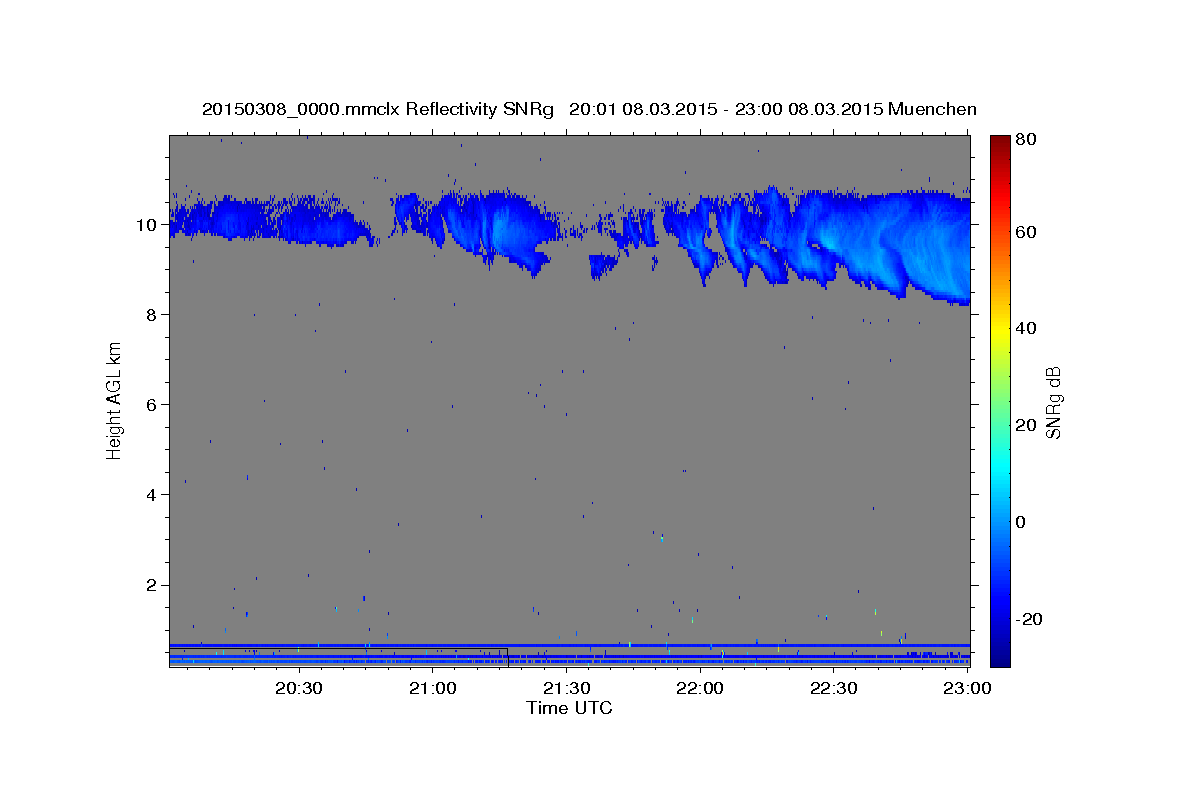Select the 20:30 time tick label
Screen dimensions: 1200x800
click(298, 688)
